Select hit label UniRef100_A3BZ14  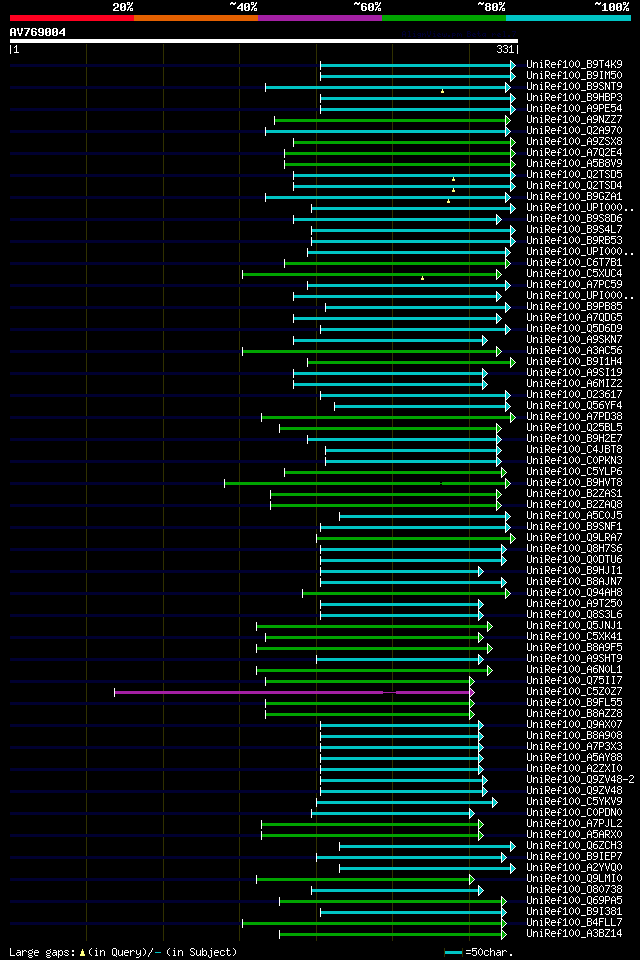tap(574, 935)
